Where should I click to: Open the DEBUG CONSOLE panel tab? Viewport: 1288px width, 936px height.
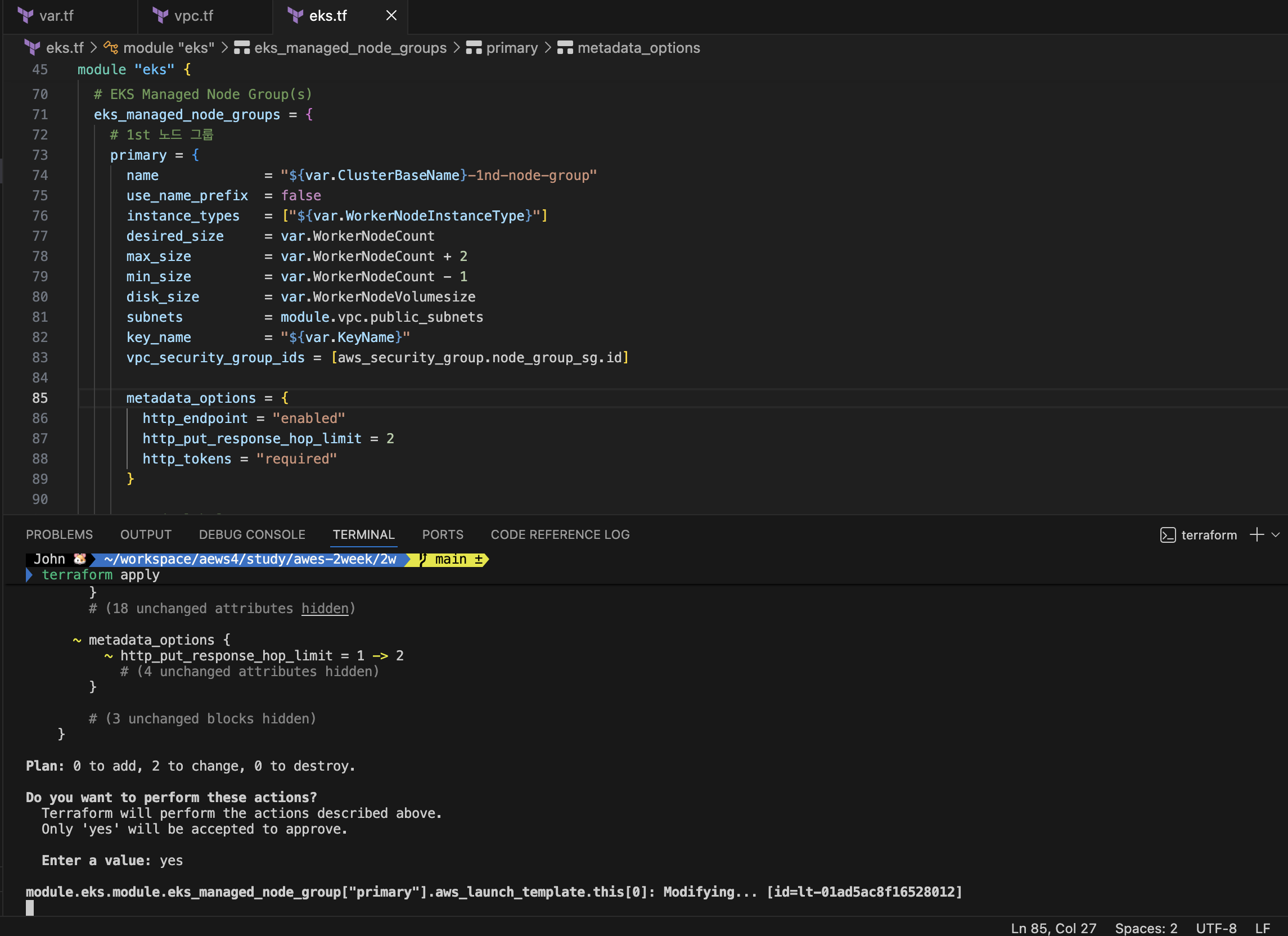(252, 534)
